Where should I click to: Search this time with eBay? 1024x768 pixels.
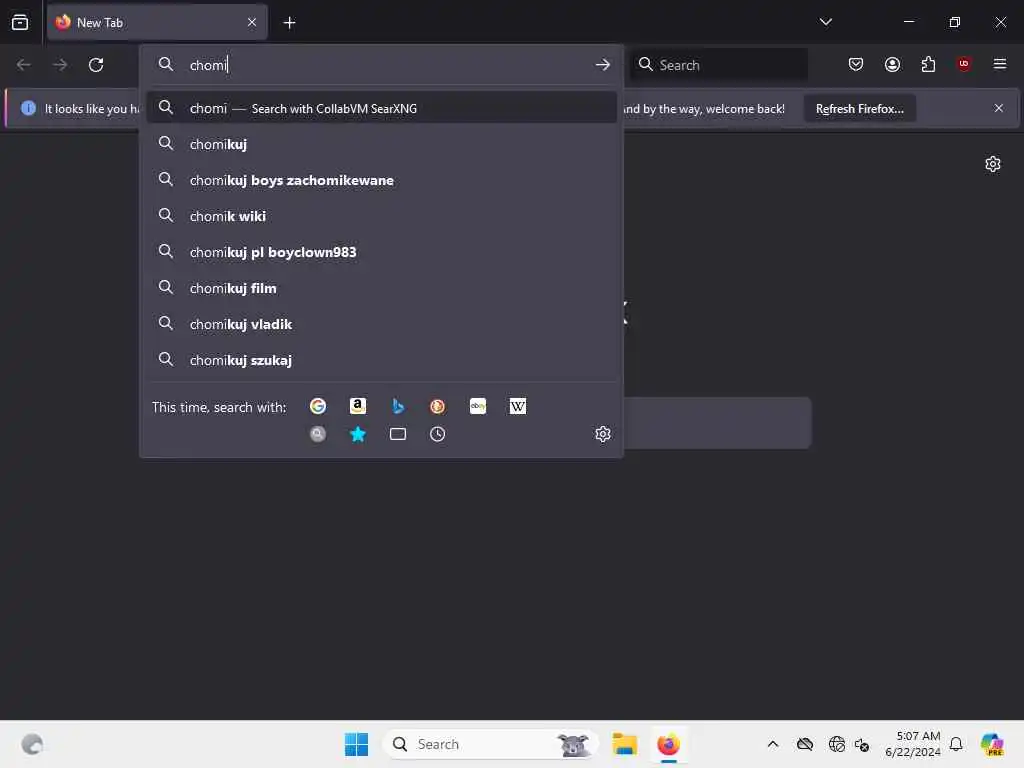click(x=477, y=406)
